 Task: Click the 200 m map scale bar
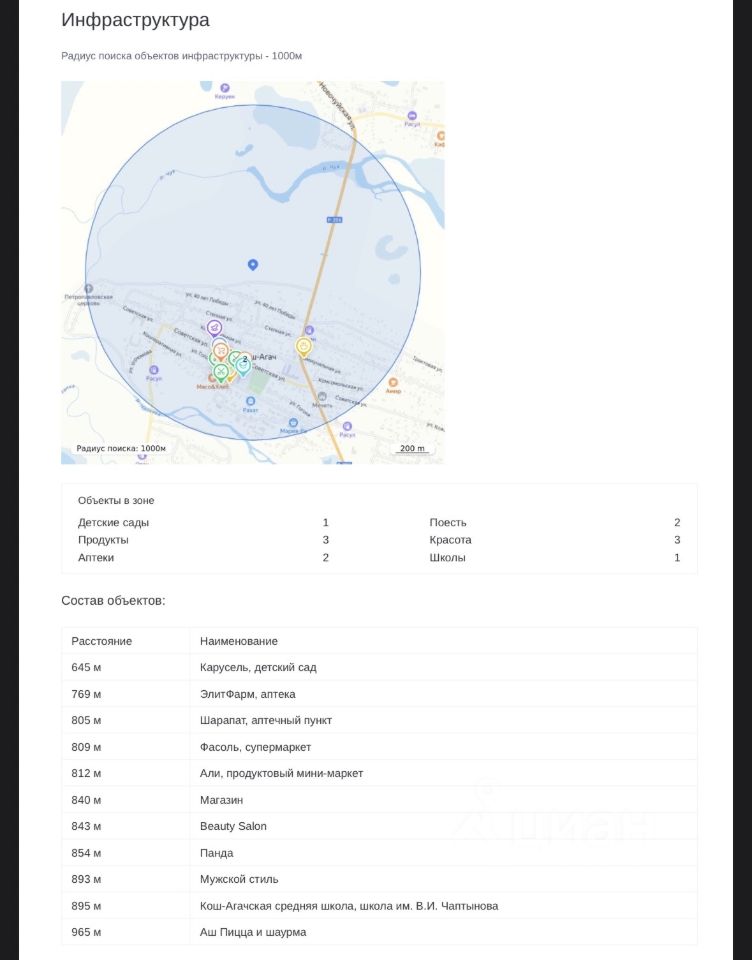click(412, 449)
